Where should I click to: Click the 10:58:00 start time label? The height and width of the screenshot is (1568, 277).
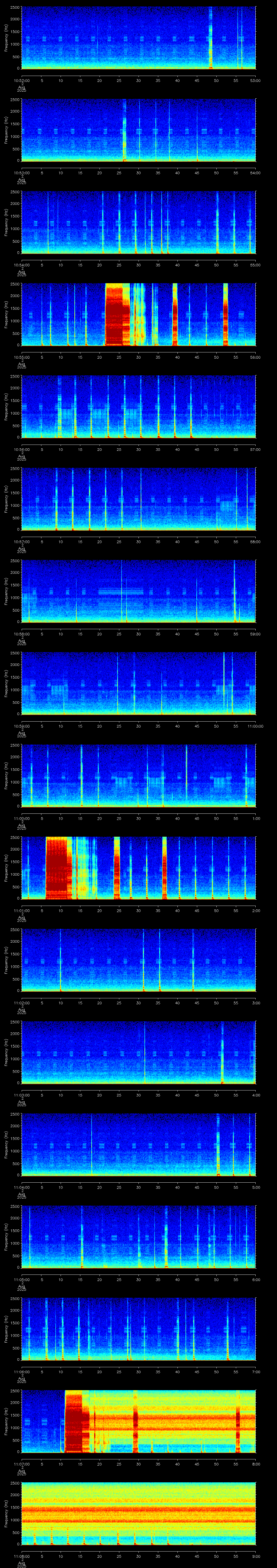tap(22, 634)
